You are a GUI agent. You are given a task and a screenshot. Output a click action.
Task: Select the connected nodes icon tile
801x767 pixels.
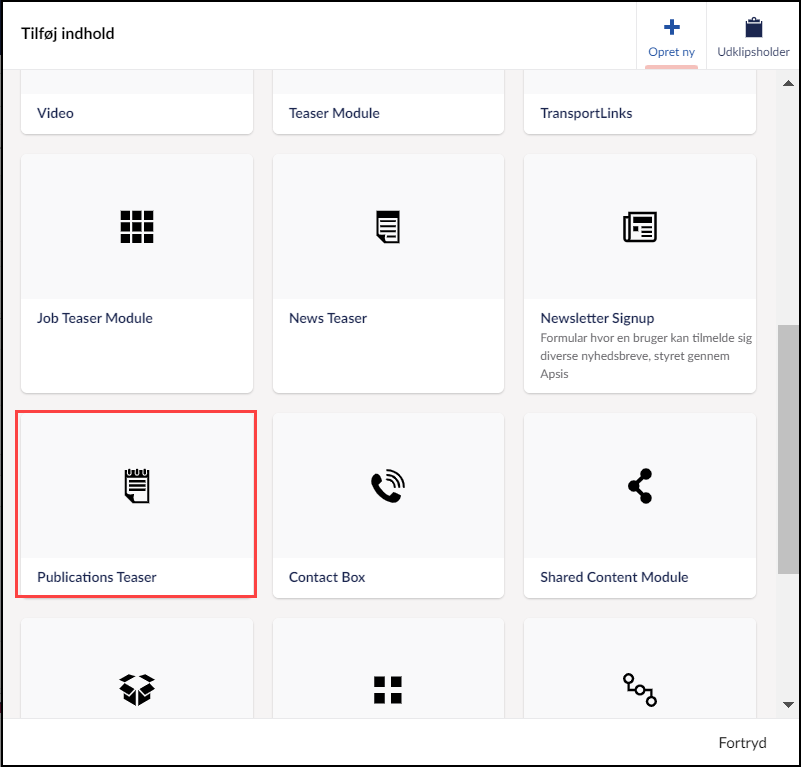point(640,689)
